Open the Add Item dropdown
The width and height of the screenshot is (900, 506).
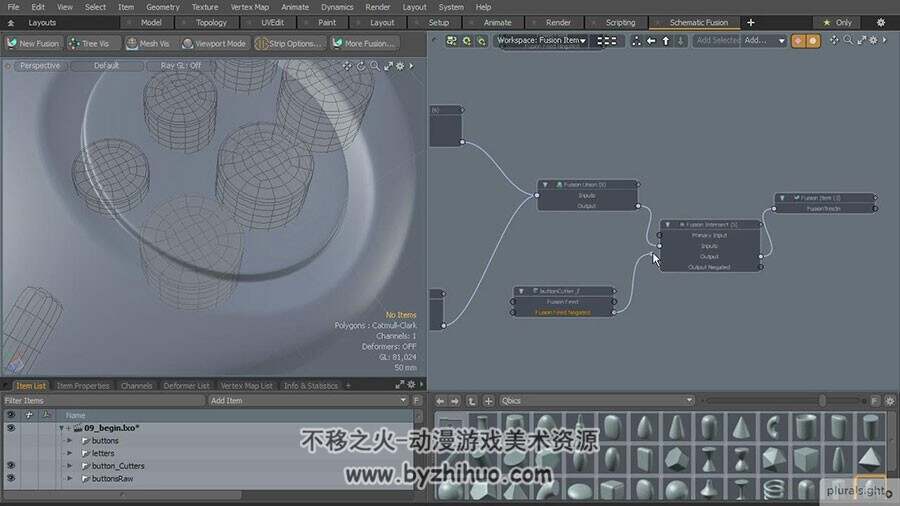click(308, 400)
